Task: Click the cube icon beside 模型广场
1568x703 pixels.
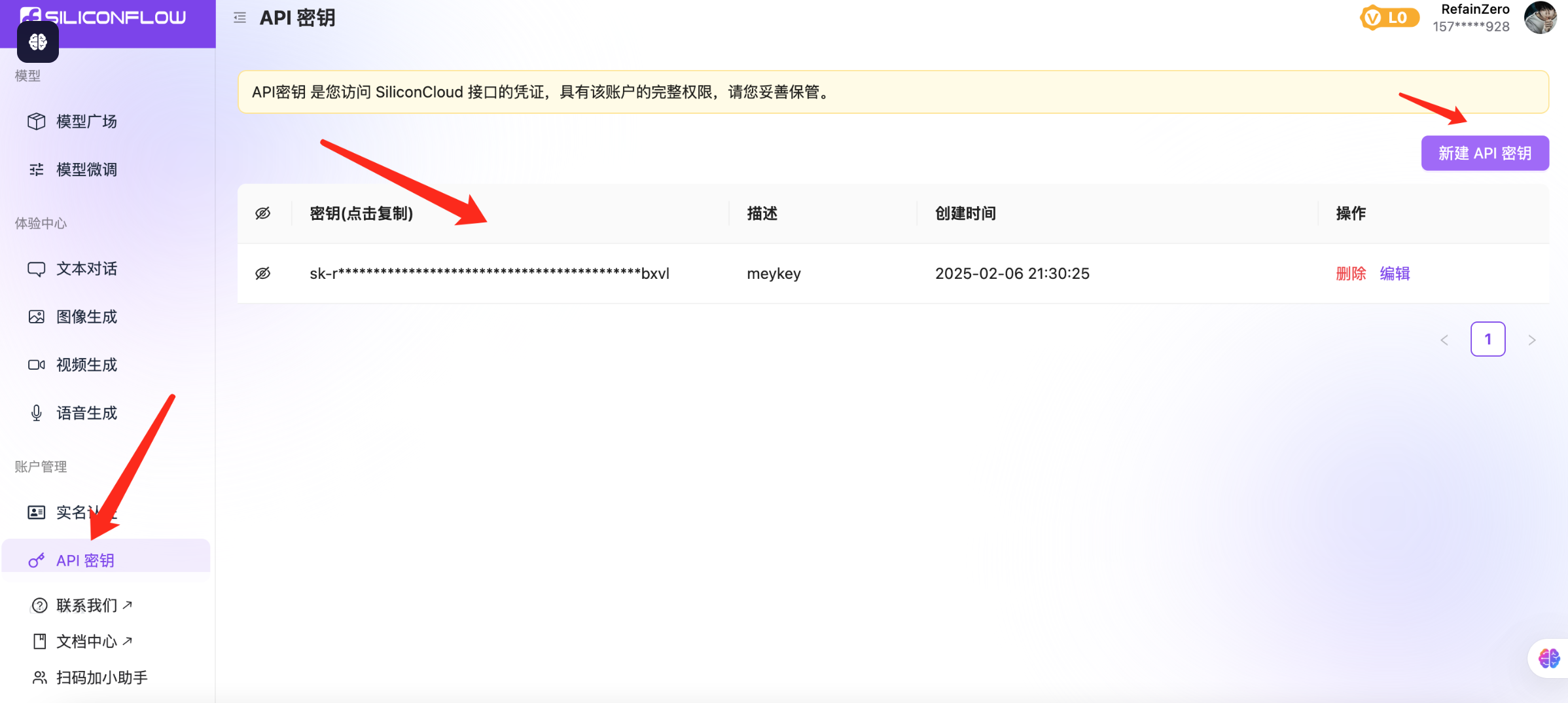Action: (37, 121)
